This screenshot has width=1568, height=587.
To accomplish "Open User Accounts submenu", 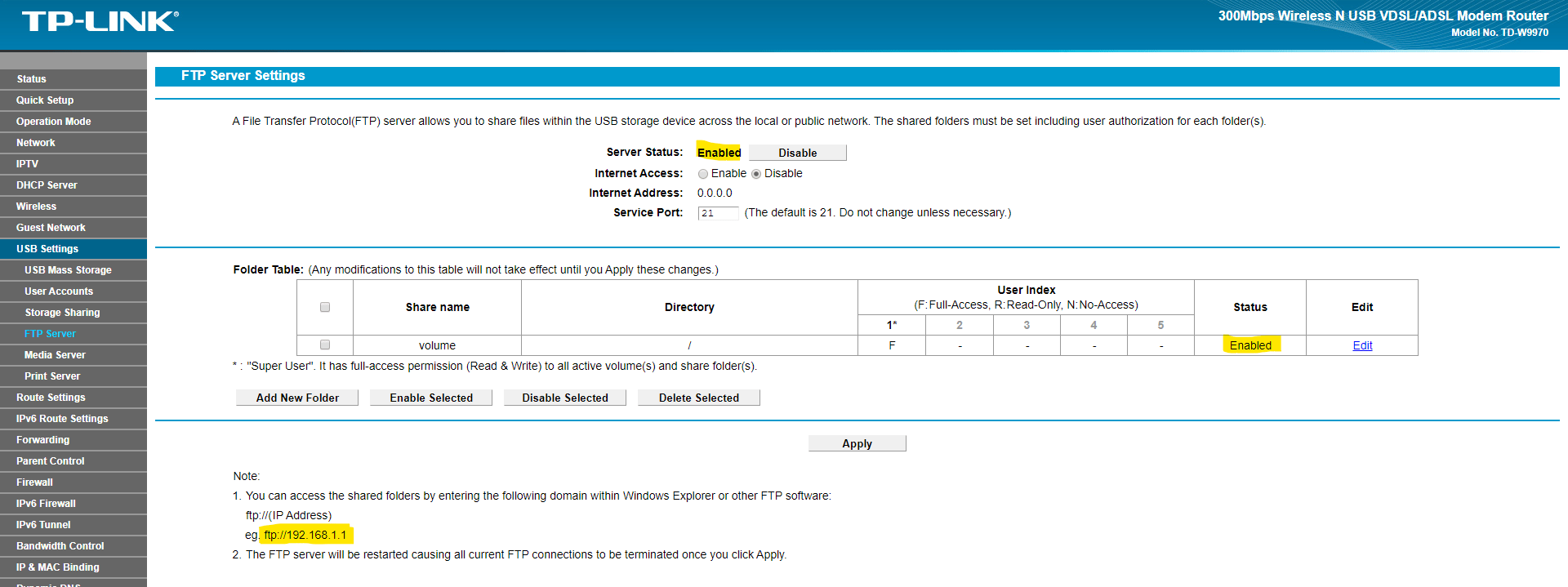I will click(73, 291).
